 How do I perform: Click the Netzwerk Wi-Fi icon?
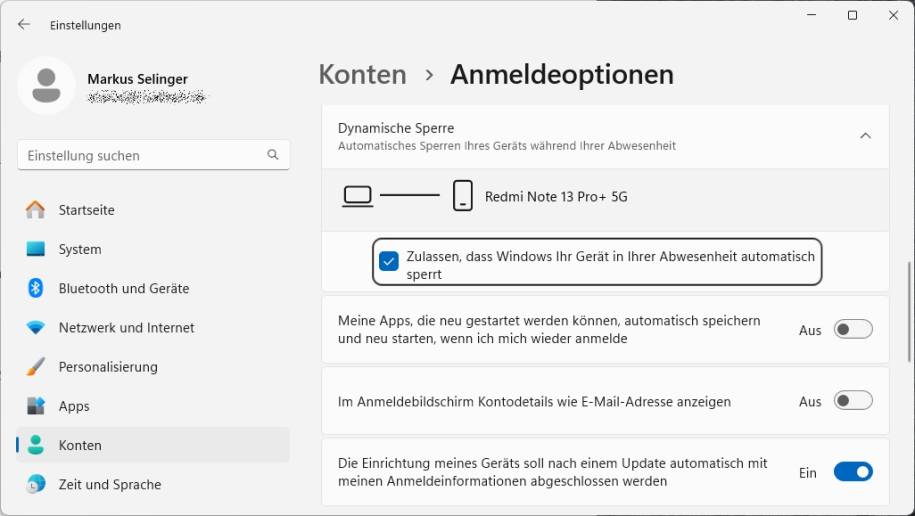(35, 327)
